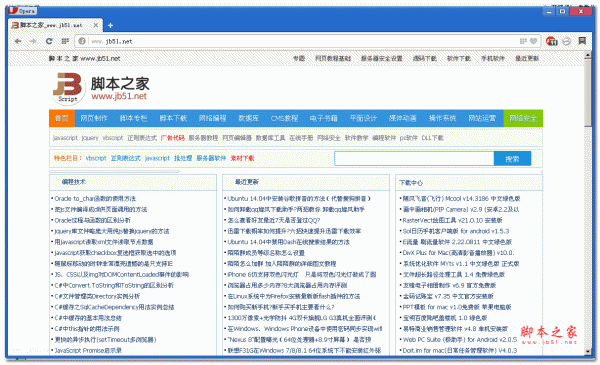Click the blue search button
Screen dimensions: 600x365
pyautogui.click(x=512, y=159)
